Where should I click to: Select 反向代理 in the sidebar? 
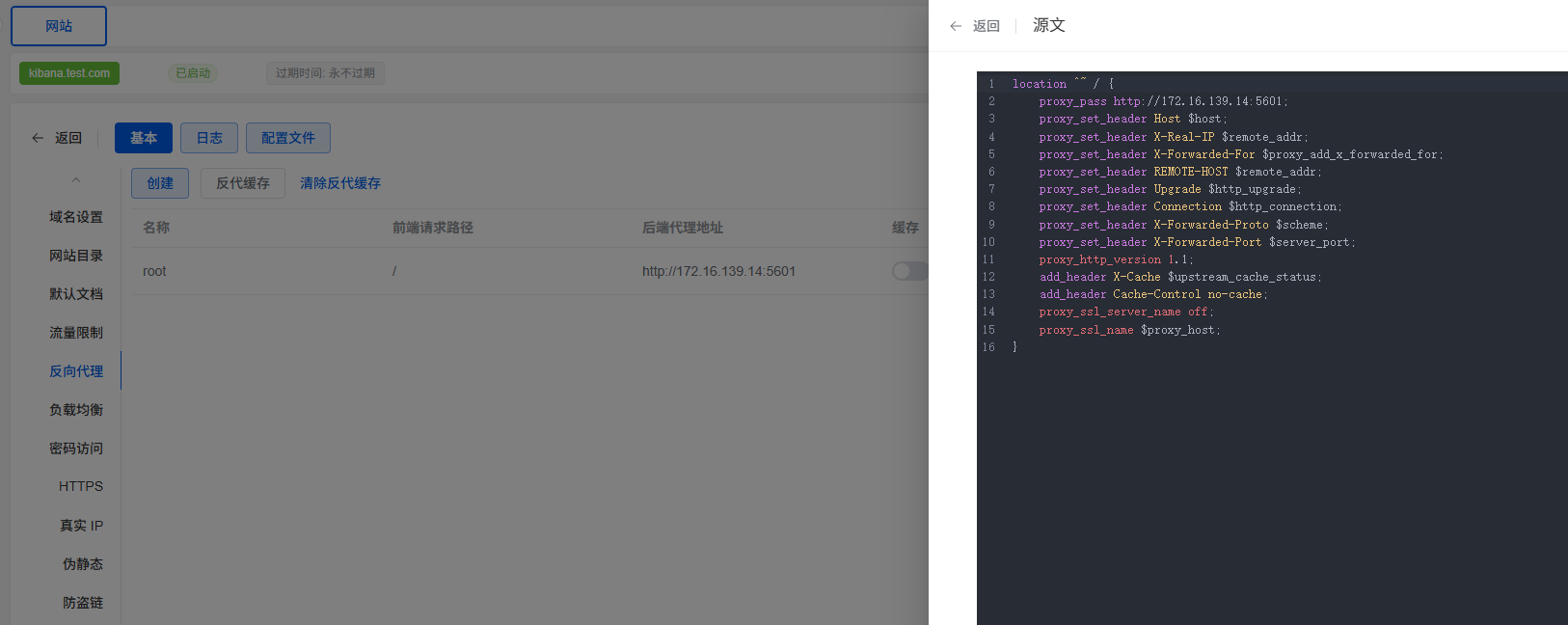[76, 371]
